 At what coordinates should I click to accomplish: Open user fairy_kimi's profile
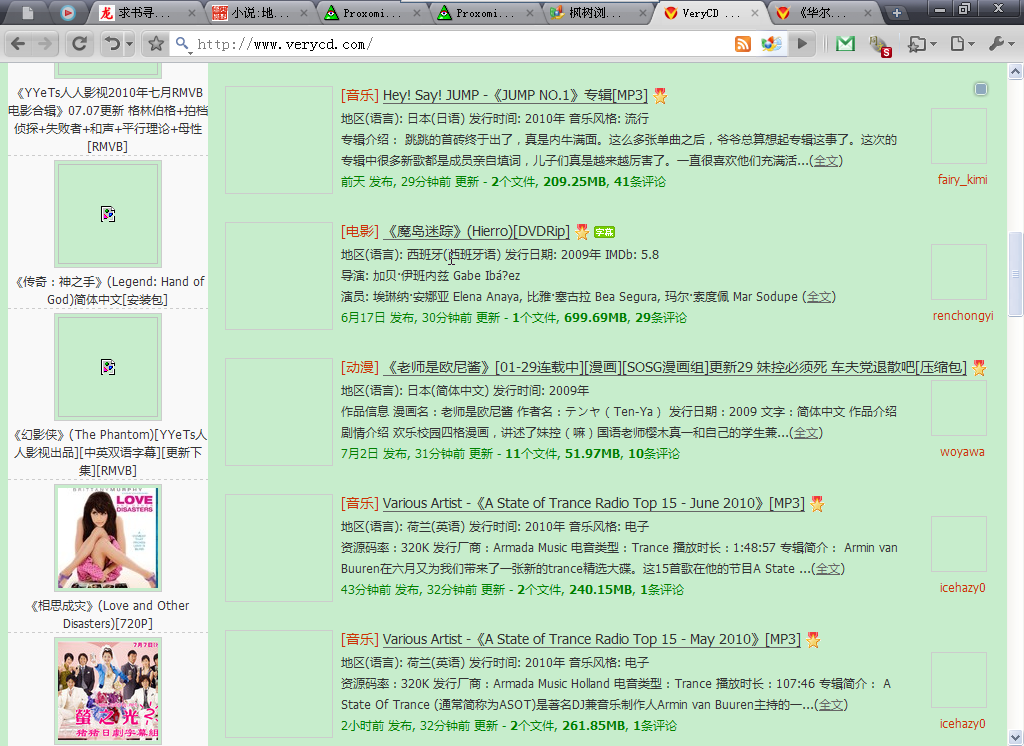tap(962, 180)
